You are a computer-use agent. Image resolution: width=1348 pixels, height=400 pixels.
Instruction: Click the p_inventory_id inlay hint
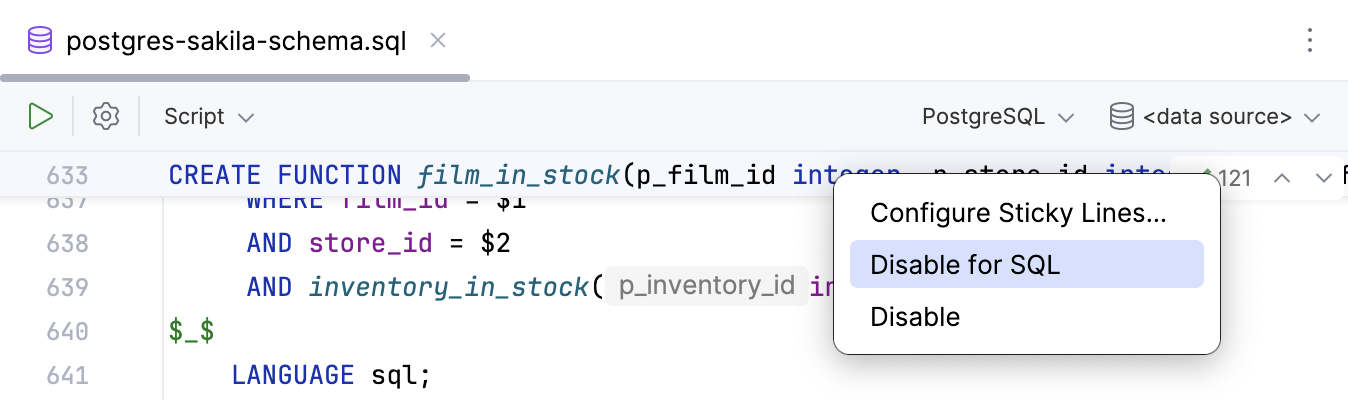(x=706, y=287)
